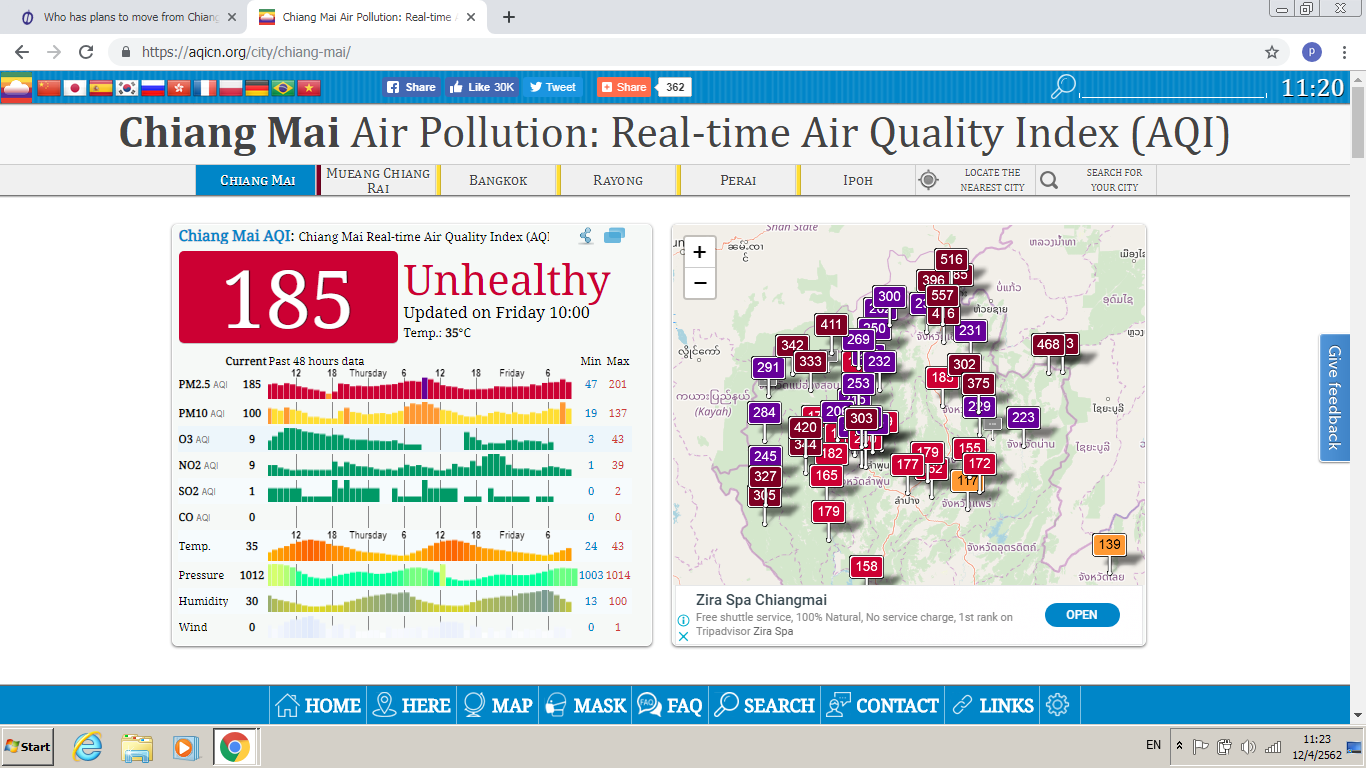Open the Give feedback side tab
Image resolution: width=1366 pixels, height=768 pixels.
click(1334, 397)
